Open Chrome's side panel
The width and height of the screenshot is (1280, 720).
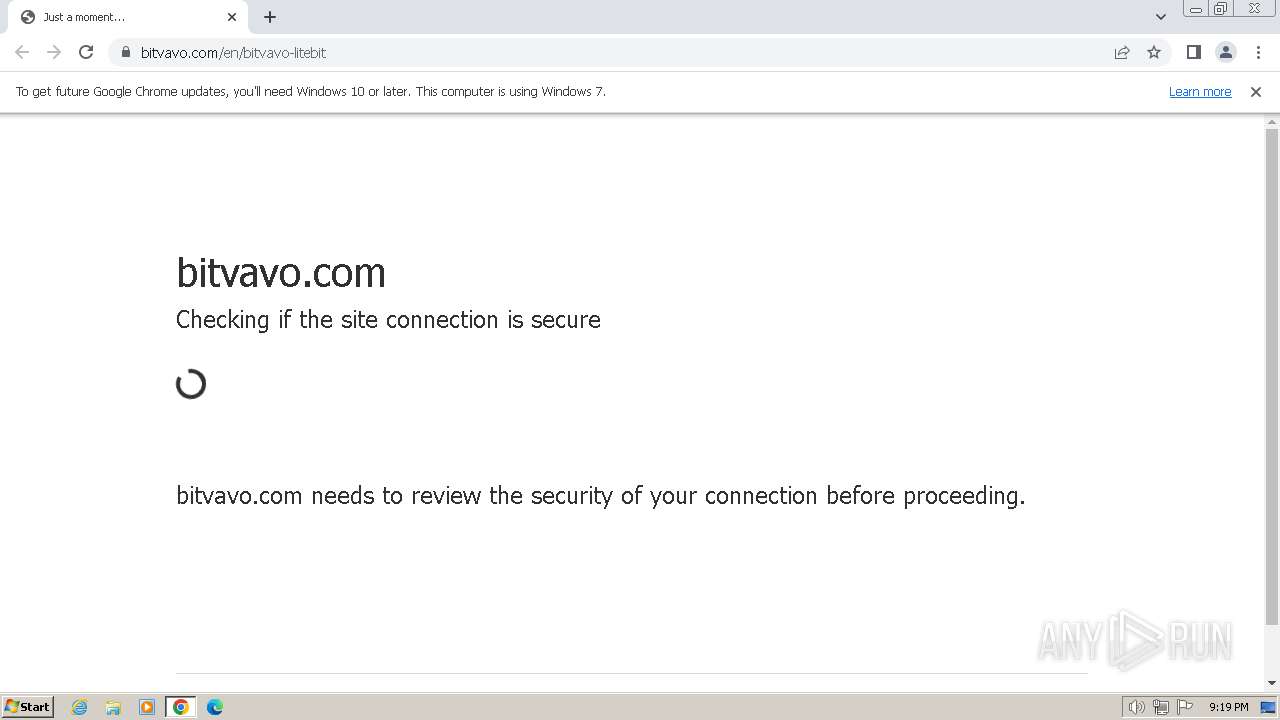click(1193, 52)
